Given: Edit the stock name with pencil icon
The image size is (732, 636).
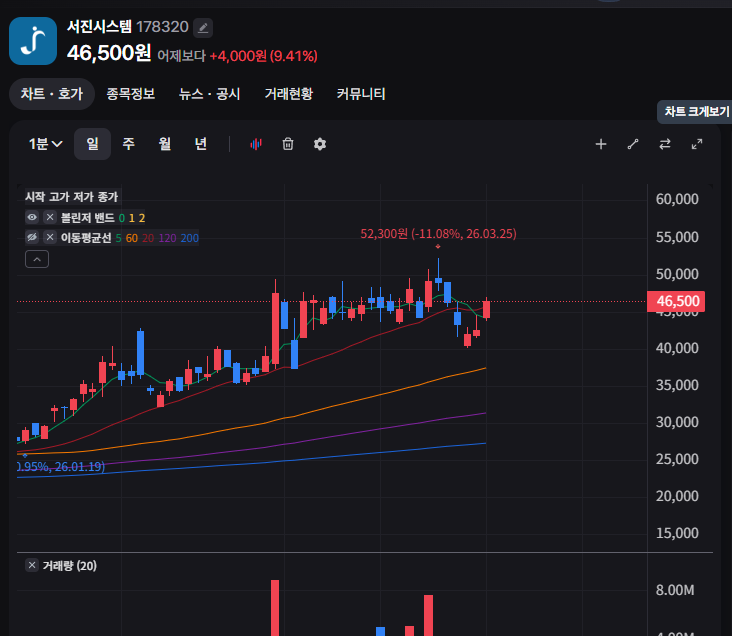Looking at the screenshot, I should coord(203,28).
